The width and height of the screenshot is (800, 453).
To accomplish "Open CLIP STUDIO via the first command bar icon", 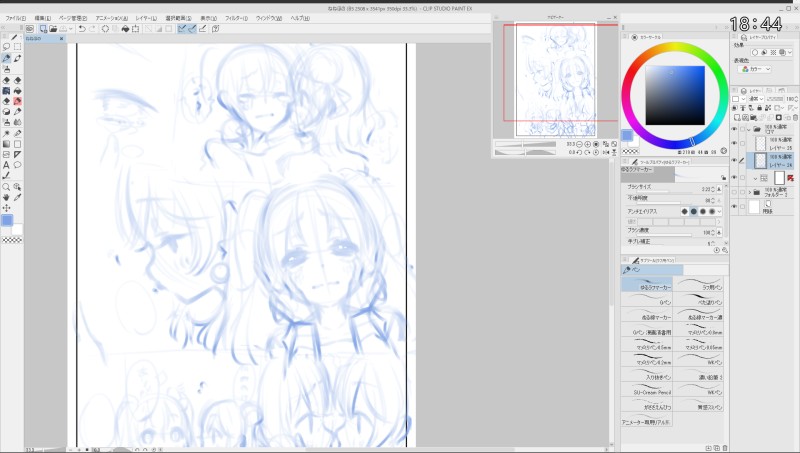I will (x=30, y=29).
